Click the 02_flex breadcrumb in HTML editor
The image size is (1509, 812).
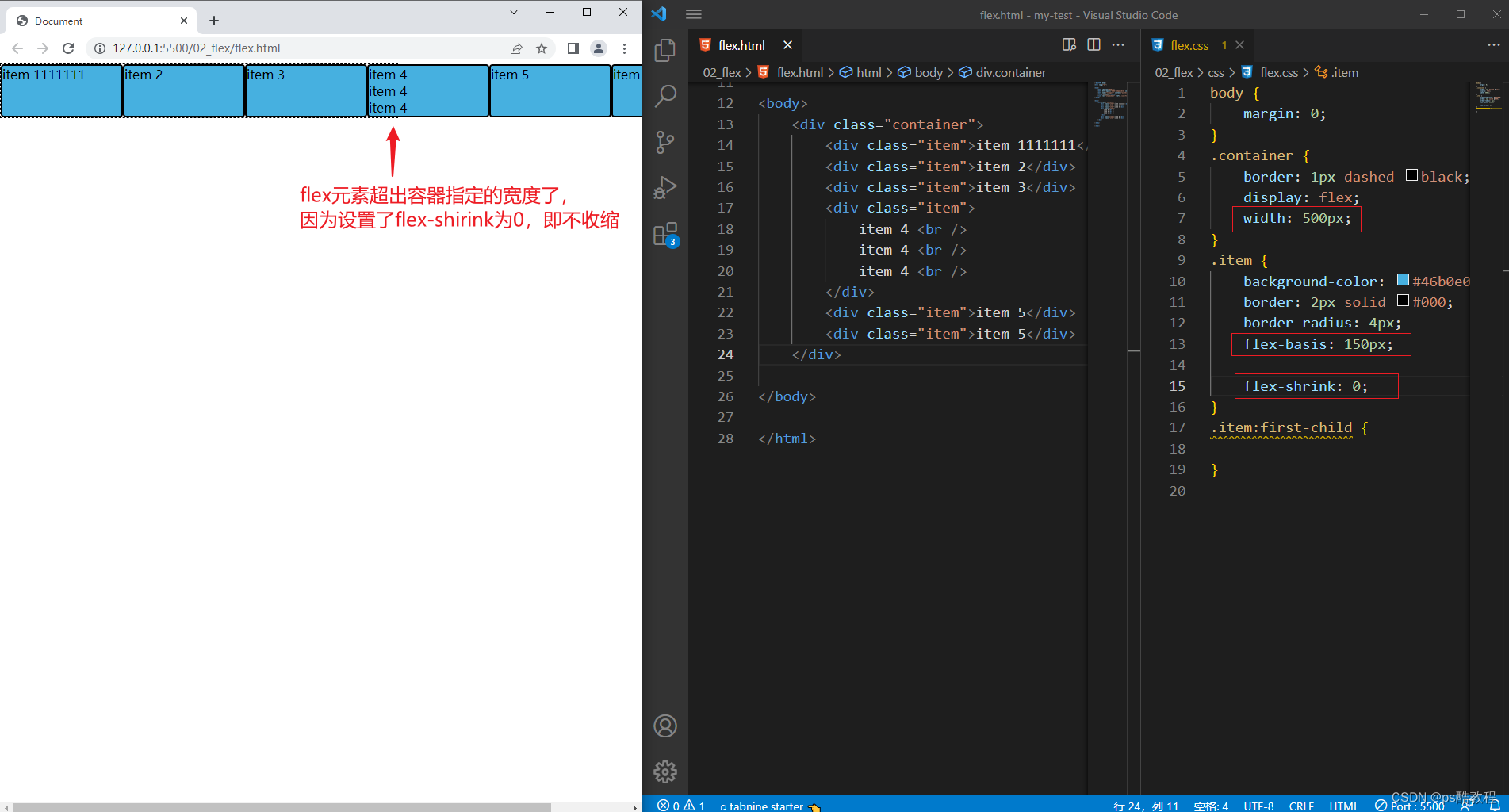(x=722, y=72)
